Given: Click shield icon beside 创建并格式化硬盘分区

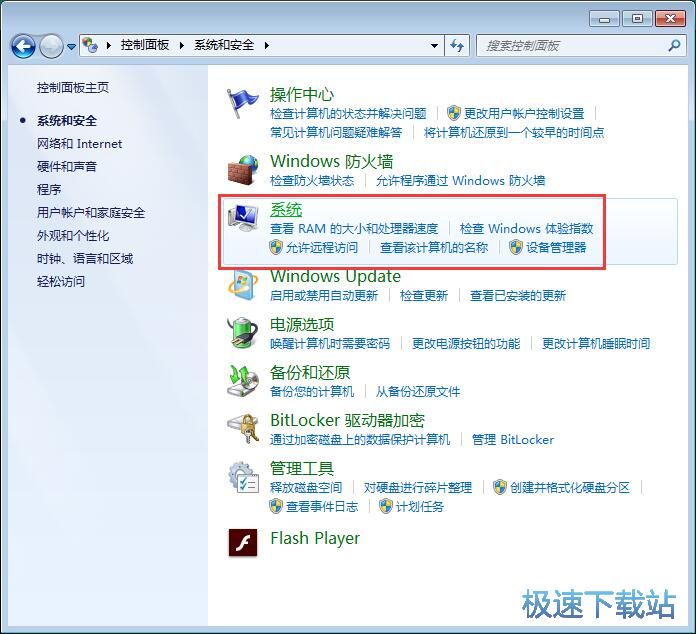Looking at the screenshot, I should coord(500,487).
